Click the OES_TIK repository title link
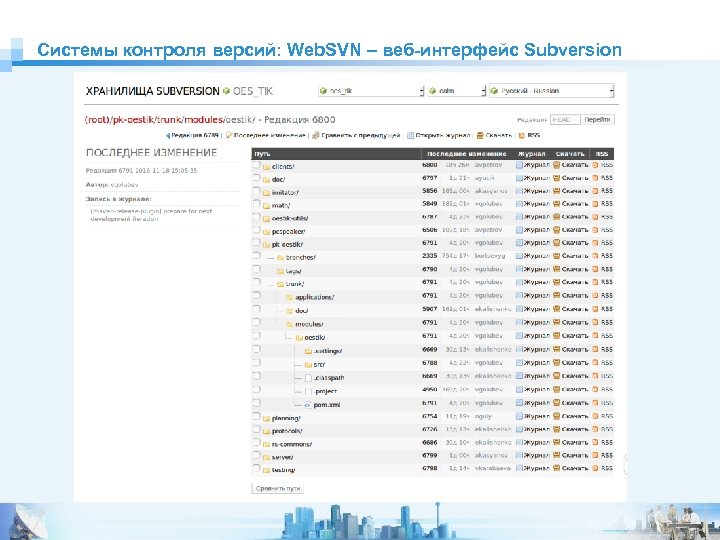Viewport: 720px width, 540px height. pos(253,91)
